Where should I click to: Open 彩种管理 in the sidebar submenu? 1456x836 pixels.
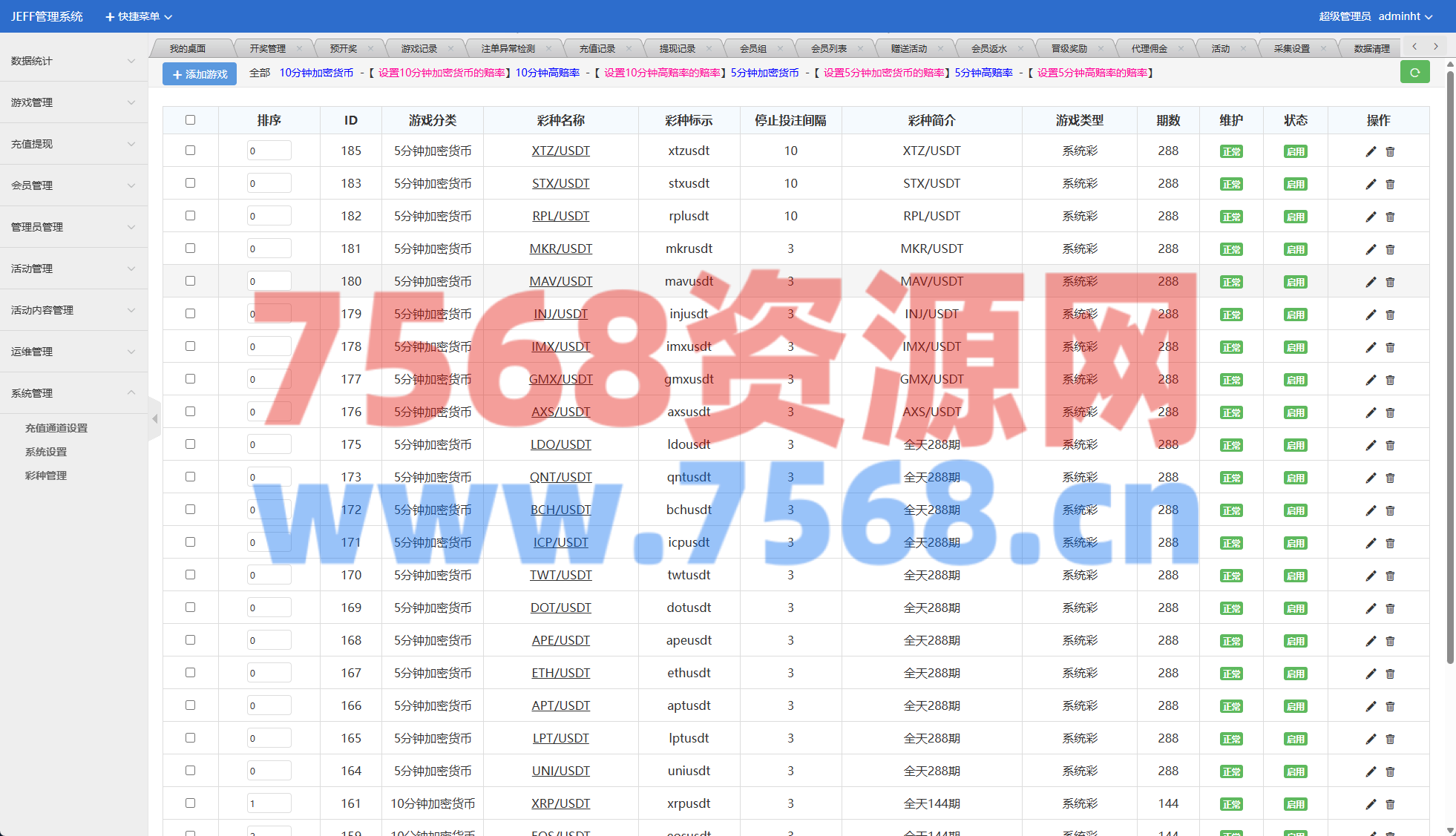tap(46, 475)
